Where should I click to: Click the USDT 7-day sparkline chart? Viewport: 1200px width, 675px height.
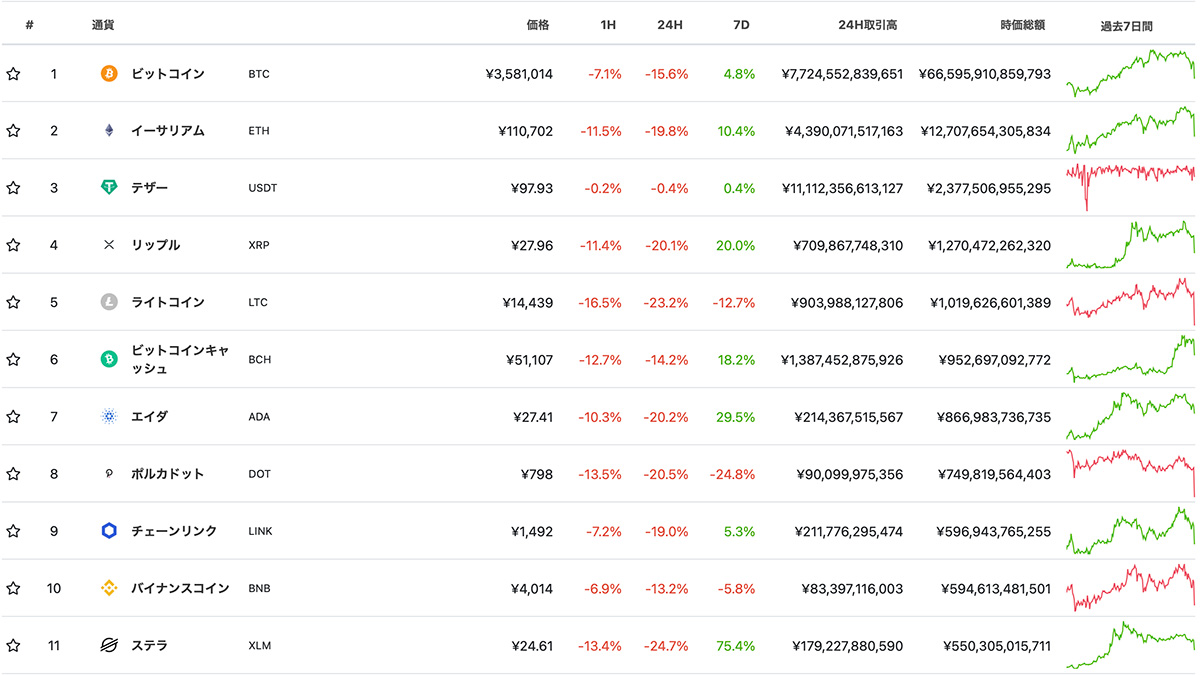click(x=1131, y=187)
